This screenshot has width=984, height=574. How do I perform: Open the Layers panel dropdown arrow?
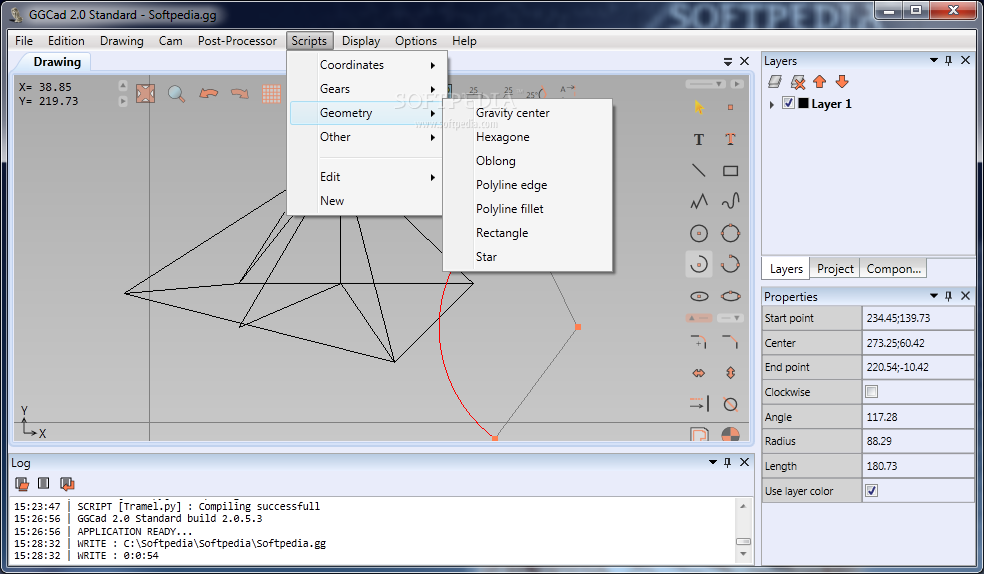[x=933, y=60]
